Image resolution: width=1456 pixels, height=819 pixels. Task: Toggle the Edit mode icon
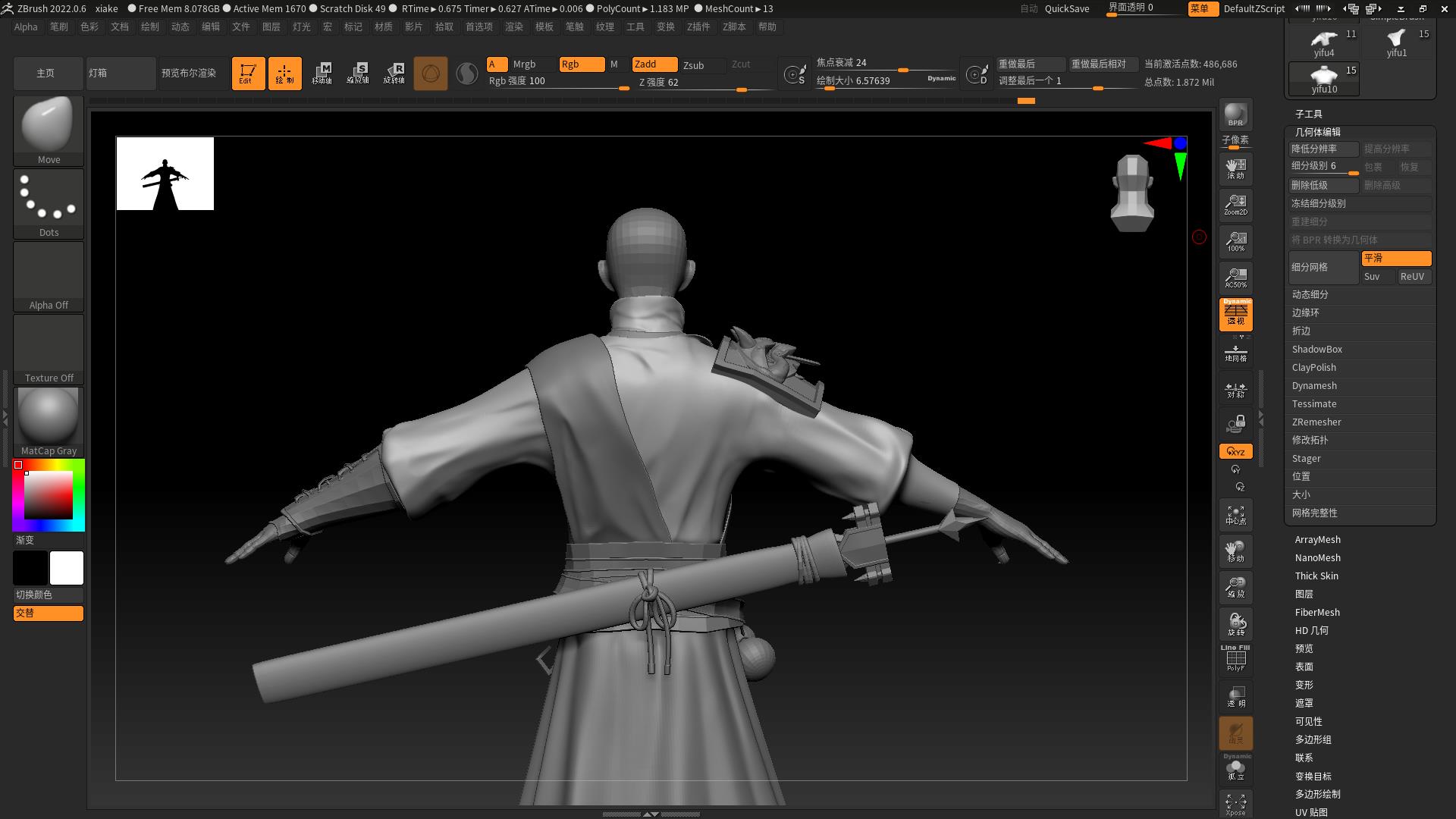tap(248, 74)
